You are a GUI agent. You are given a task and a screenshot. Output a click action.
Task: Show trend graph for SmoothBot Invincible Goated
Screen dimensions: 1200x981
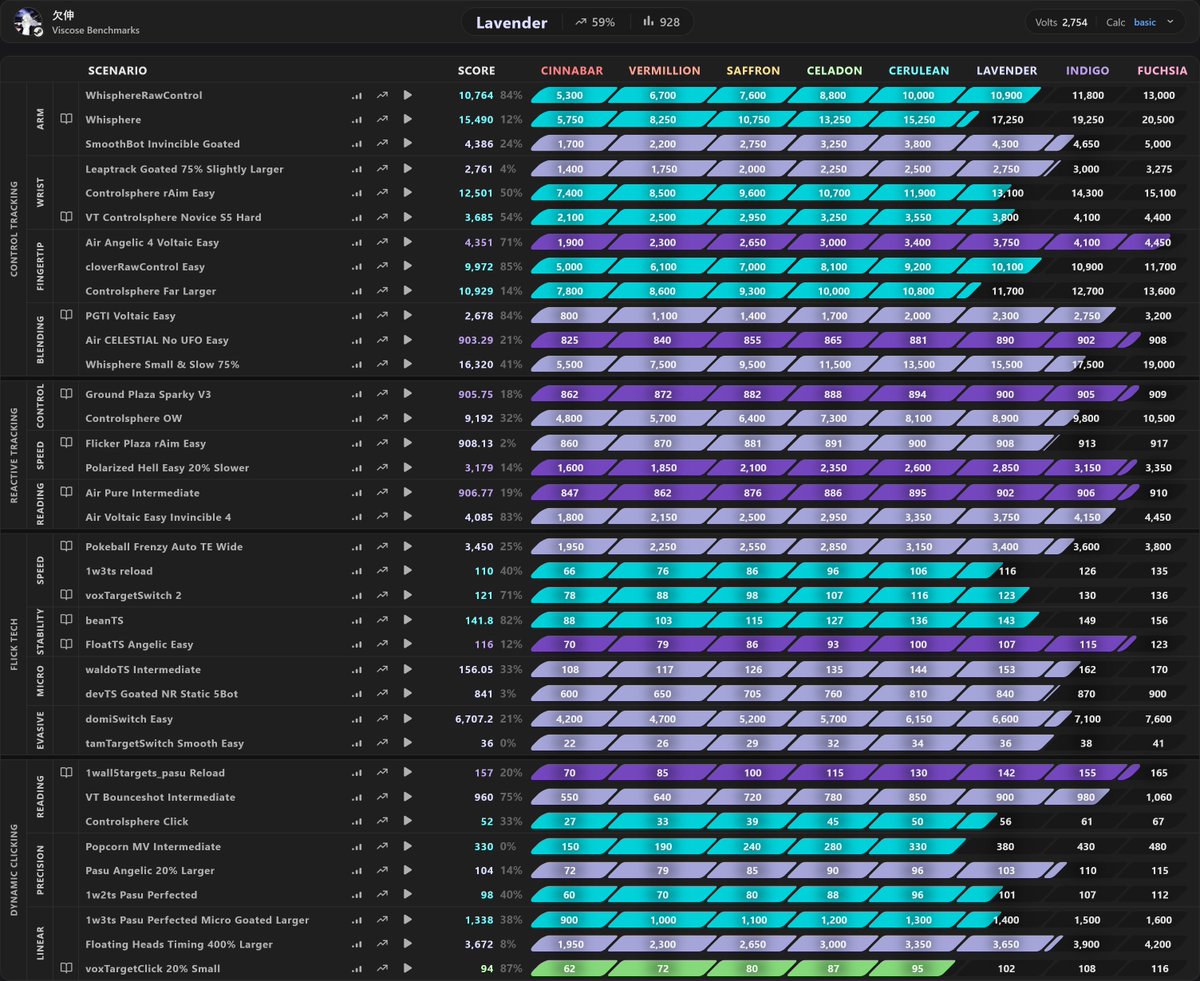[x=382, y=144]
